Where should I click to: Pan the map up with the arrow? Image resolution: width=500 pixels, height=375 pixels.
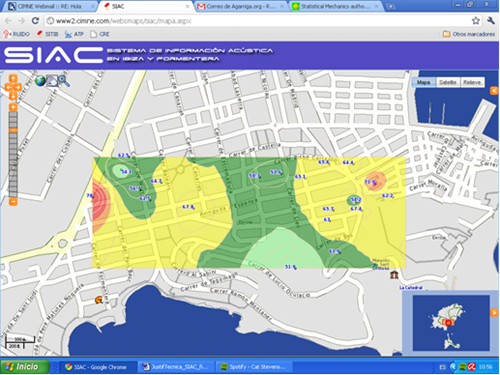tap(13, 79)
